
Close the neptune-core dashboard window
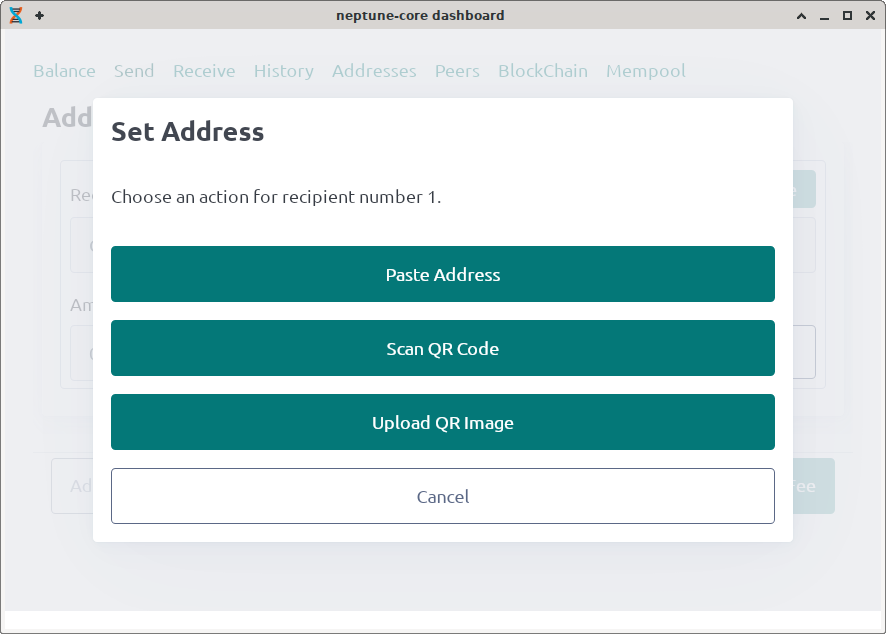click(869, 16)
